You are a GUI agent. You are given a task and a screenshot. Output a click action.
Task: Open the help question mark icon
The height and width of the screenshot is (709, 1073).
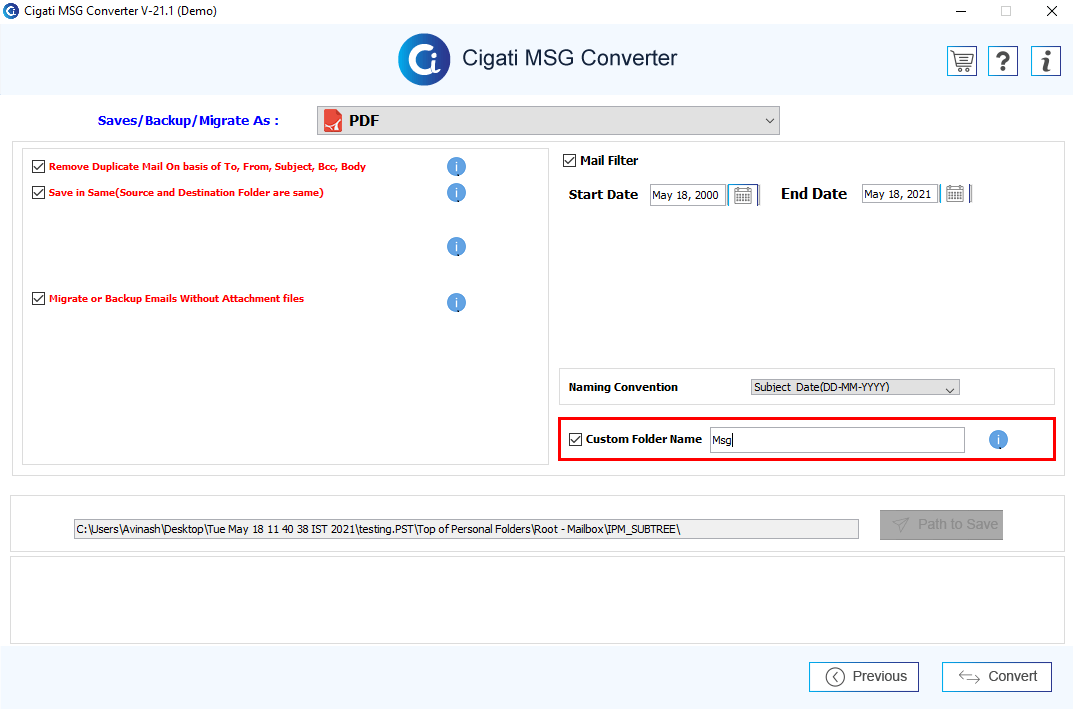(x=1003, y=62)
